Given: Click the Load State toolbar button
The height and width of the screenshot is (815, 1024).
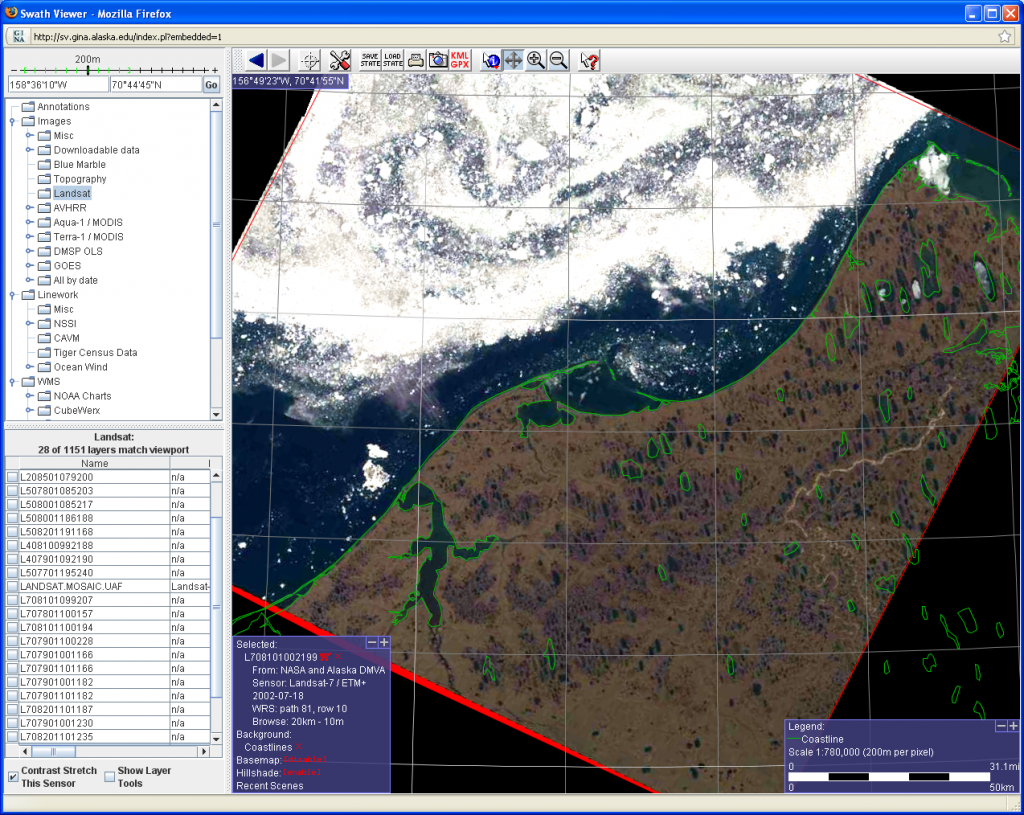Looking at the screenshot, I should point(392,60).
